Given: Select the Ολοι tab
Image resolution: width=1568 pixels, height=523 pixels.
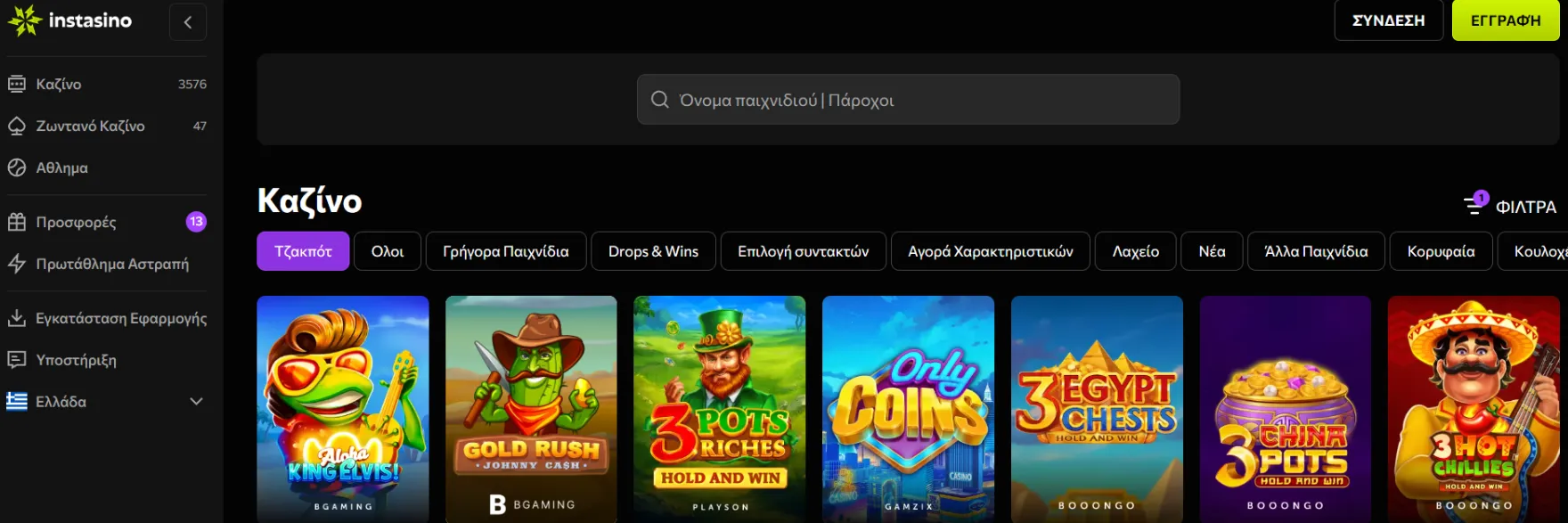Looking at the screenshot, I should coord(388,251).
